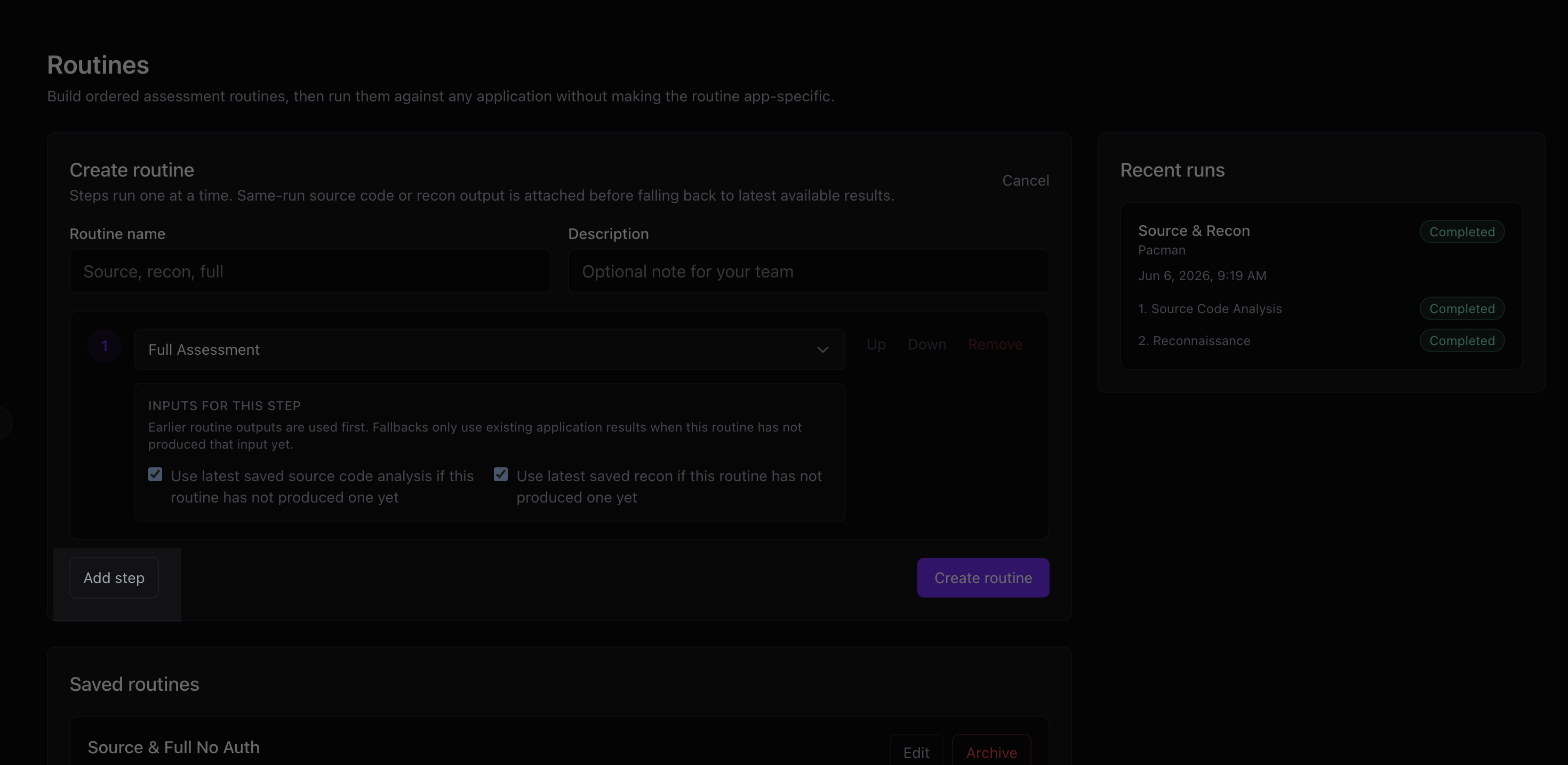Open the Full Assessment step dropdown
1568x765 pixels.
coord(489,349)
